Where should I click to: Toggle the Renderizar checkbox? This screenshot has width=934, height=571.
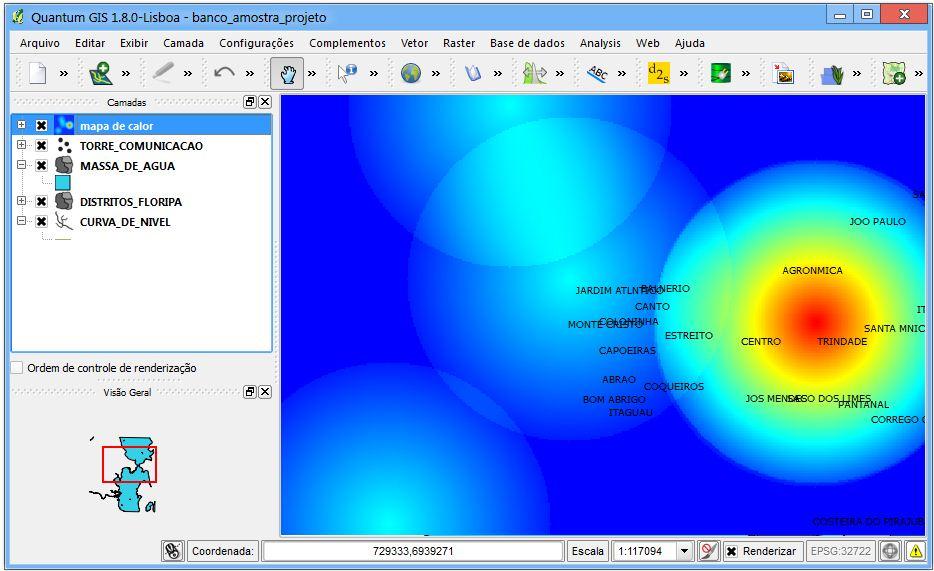pos(731,551)
